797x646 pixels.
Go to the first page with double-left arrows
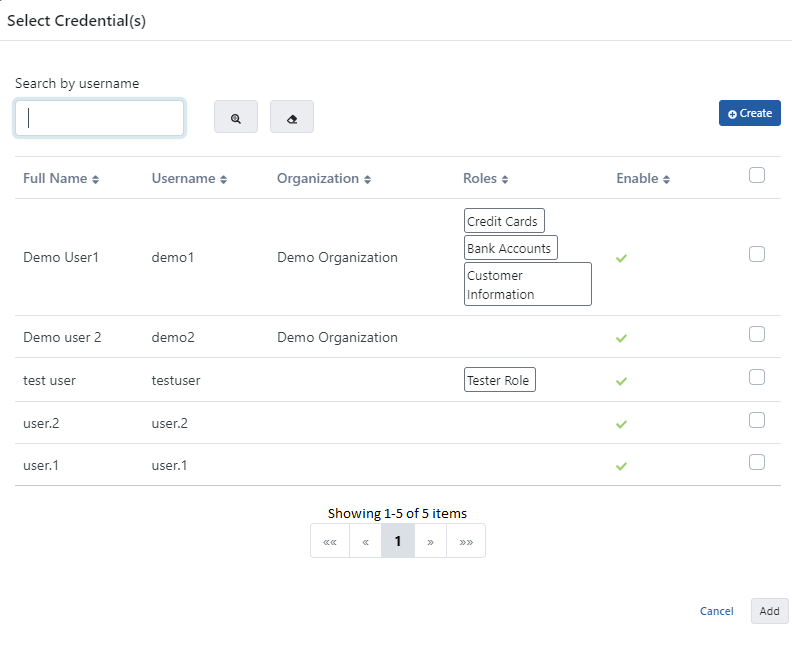click(330, 541)
